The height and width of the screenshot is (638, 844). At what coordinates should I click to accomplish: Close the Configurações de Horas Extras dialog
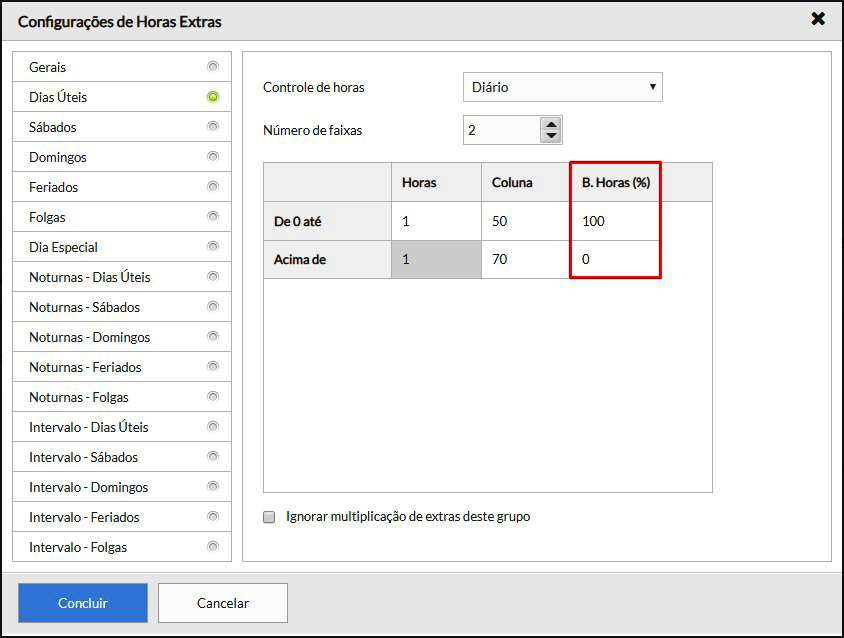tap(817, 19)
